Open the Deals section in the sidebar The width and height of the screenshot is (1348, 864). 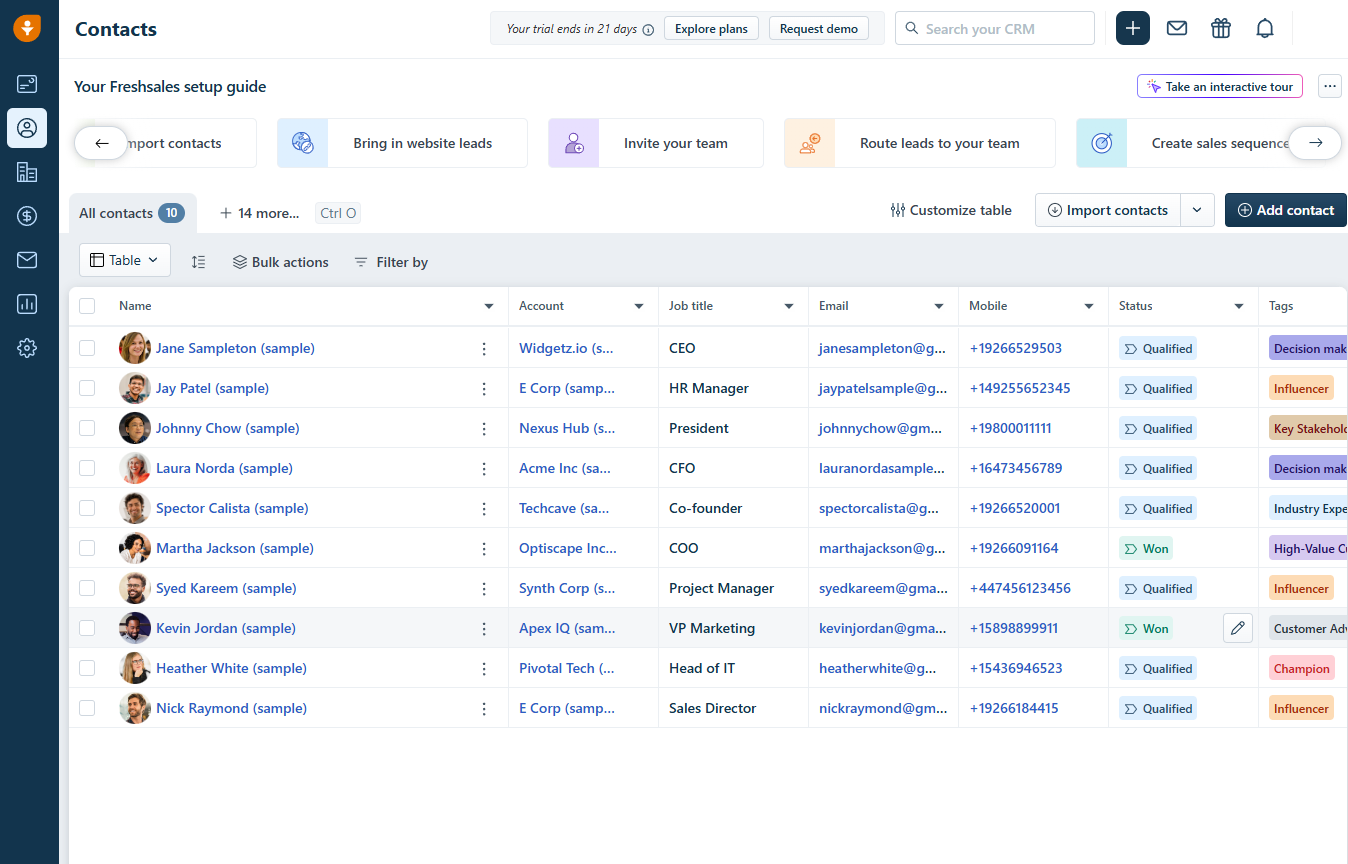(x=27, y=216)
